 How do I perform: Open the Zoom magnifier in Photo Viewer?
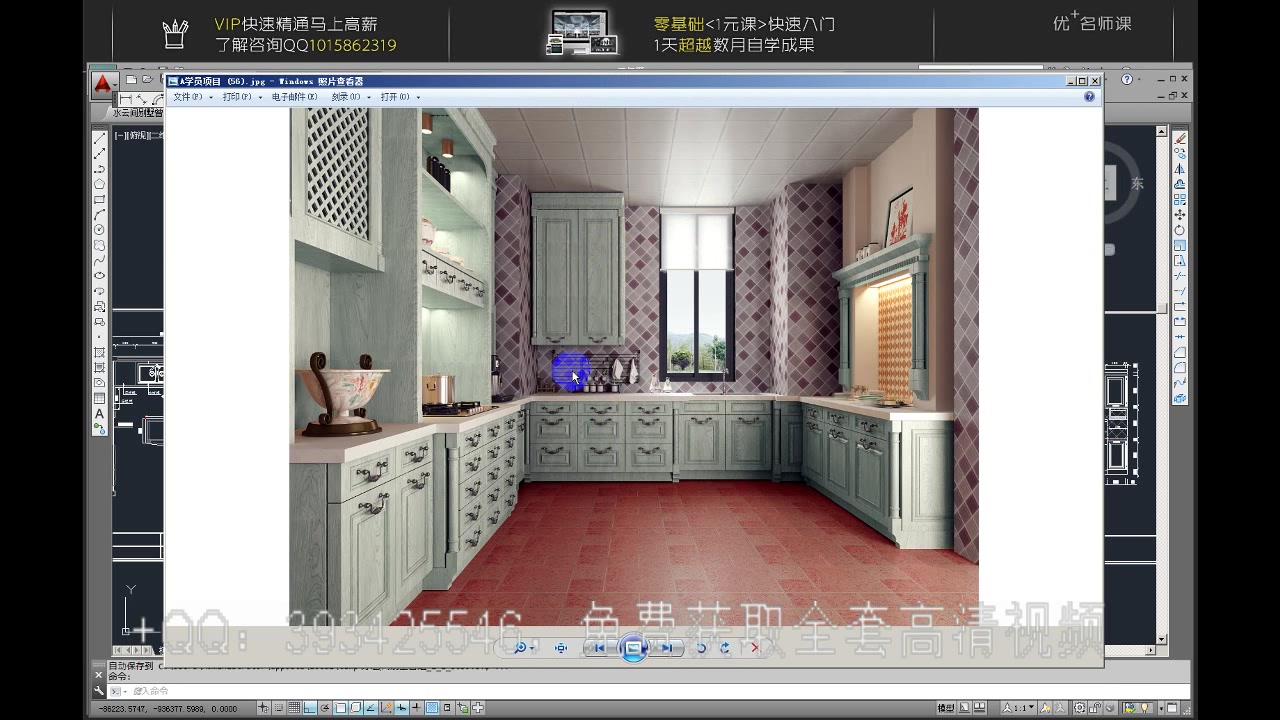click(x=521, y=647)
